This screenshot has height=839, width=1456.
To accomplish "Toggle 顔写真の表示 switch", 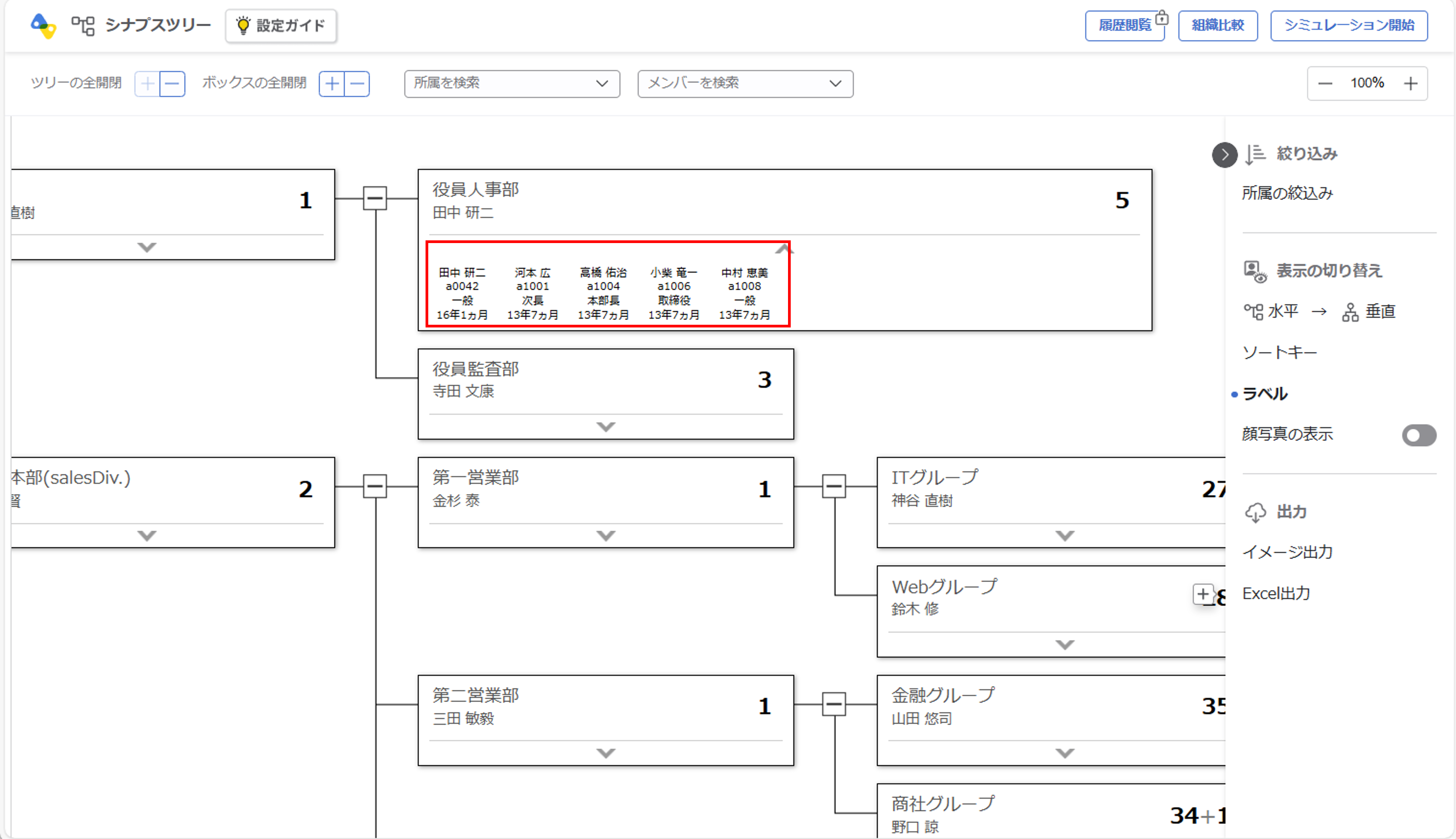I will pyautogui.click(x=1419, y=435).
